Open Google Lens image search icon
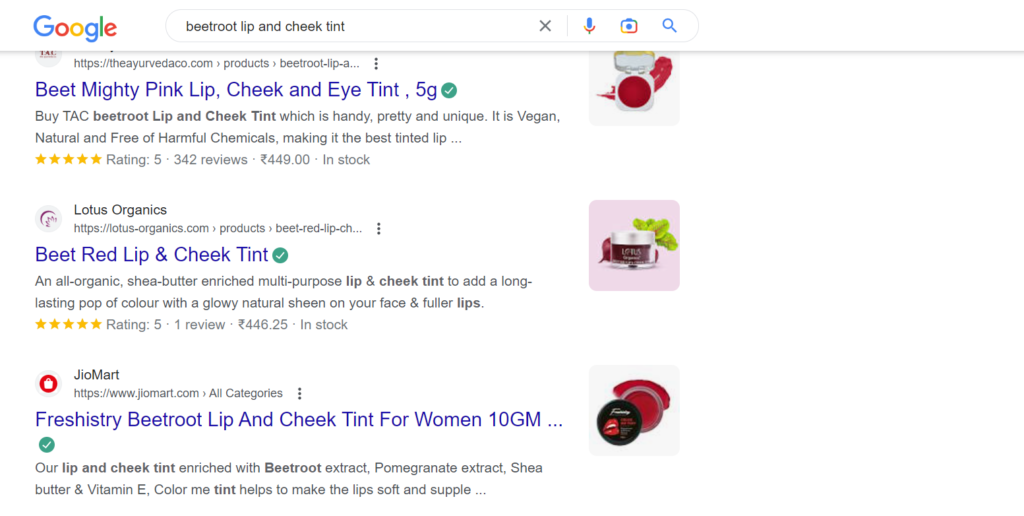This screenshot has width=1024, height=516. tap(628, 26)
